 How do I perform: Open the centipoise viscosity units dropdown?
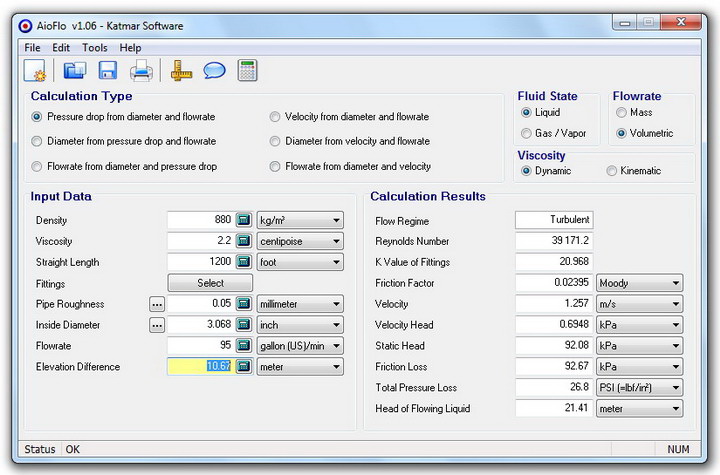pyautogui.click(x=300, y=241)
